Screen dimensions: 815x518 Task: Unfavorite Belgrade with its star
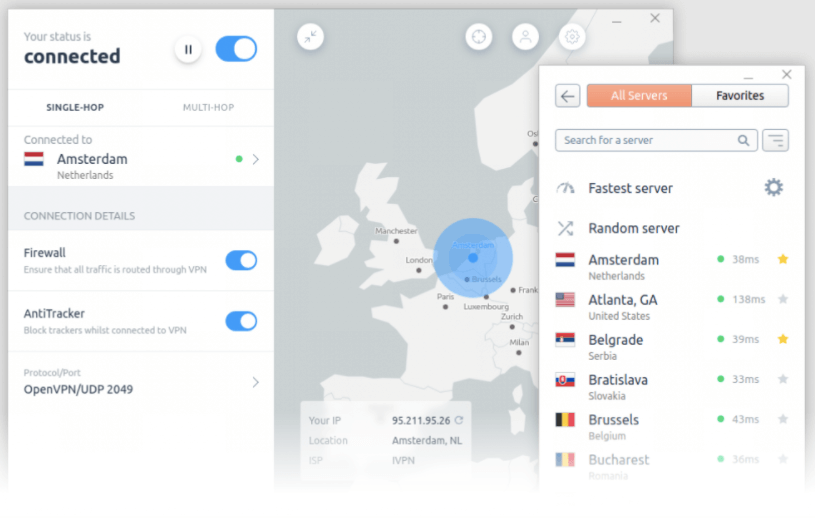click(783, 339)
